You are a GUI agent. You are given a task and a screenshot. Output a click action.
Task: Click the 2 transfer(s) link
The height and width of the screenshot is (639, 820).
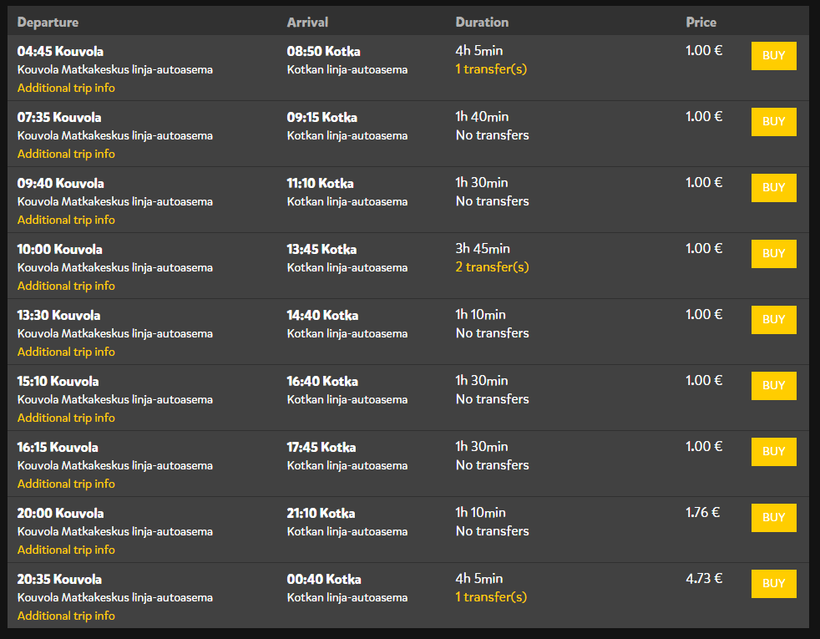click(x=492, y=267)
